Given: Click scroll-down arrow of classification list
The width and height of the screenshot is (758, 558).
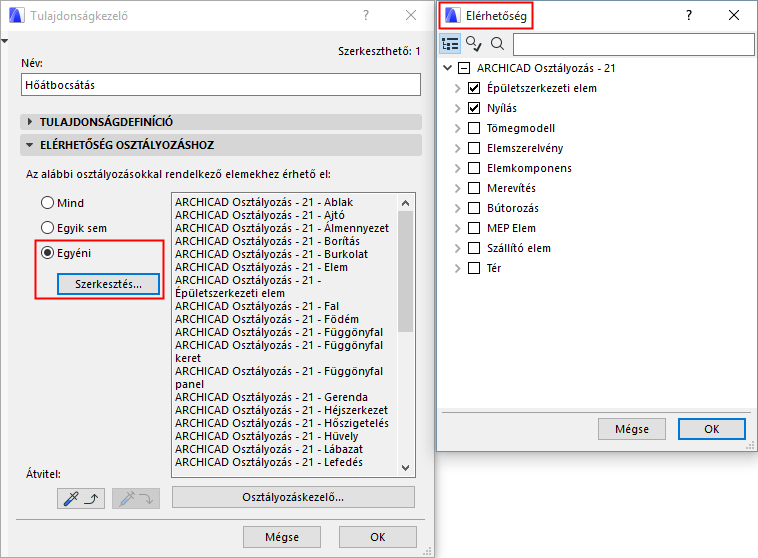Looking at the screenshot, I should [406, 468].
